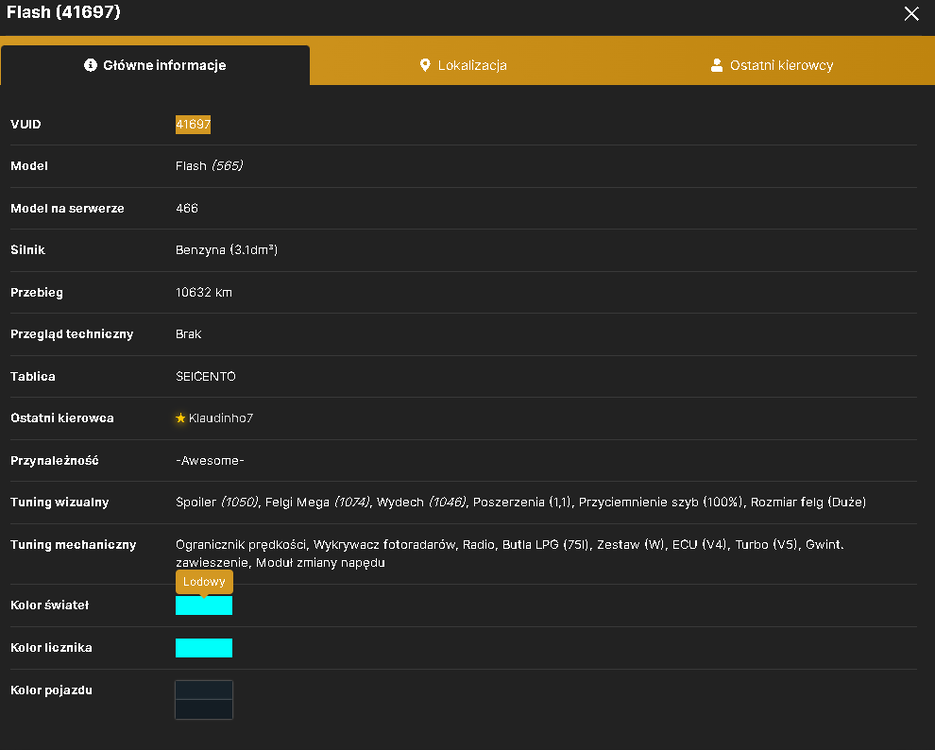The width and height of the screenshot is (935, 750).
Task: Open the Główne informacje tab
Action: point(155,65)
